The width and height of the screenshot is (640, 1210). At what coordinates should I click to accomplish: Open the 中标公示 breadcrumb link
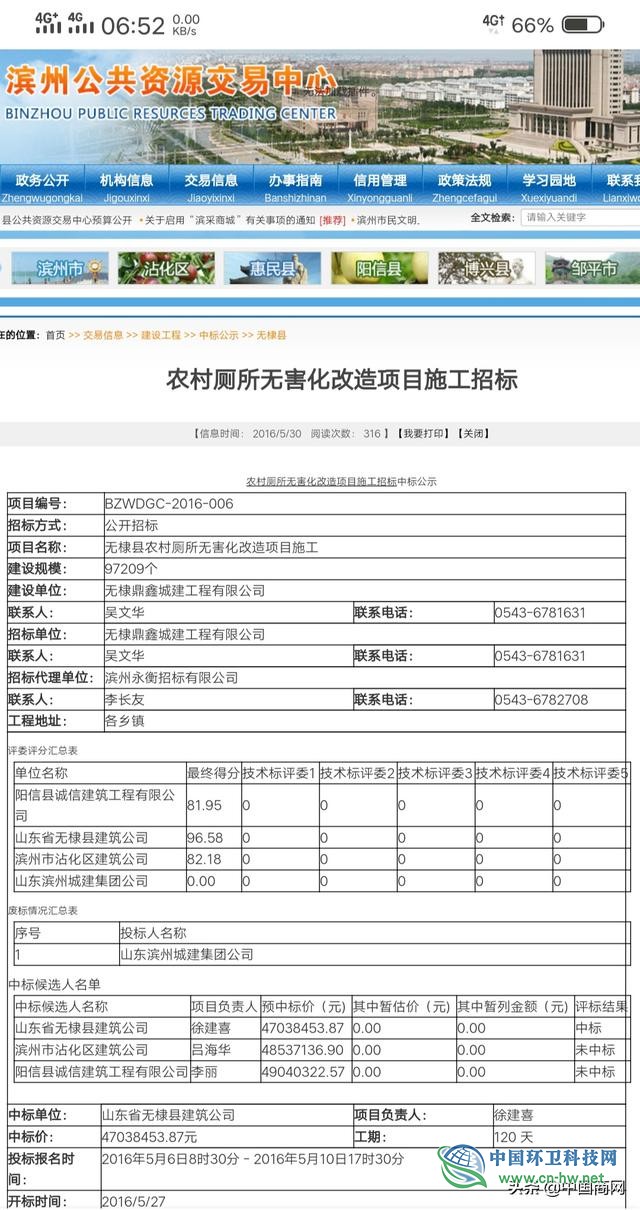click(x=219, y=335)
